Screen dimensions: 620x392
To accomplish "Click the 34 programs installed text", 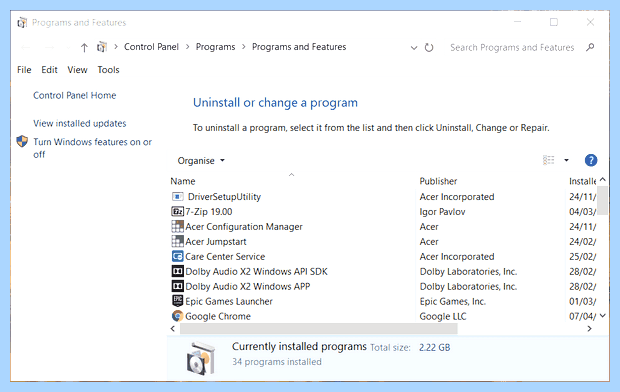I will click(x=277, y=362).
